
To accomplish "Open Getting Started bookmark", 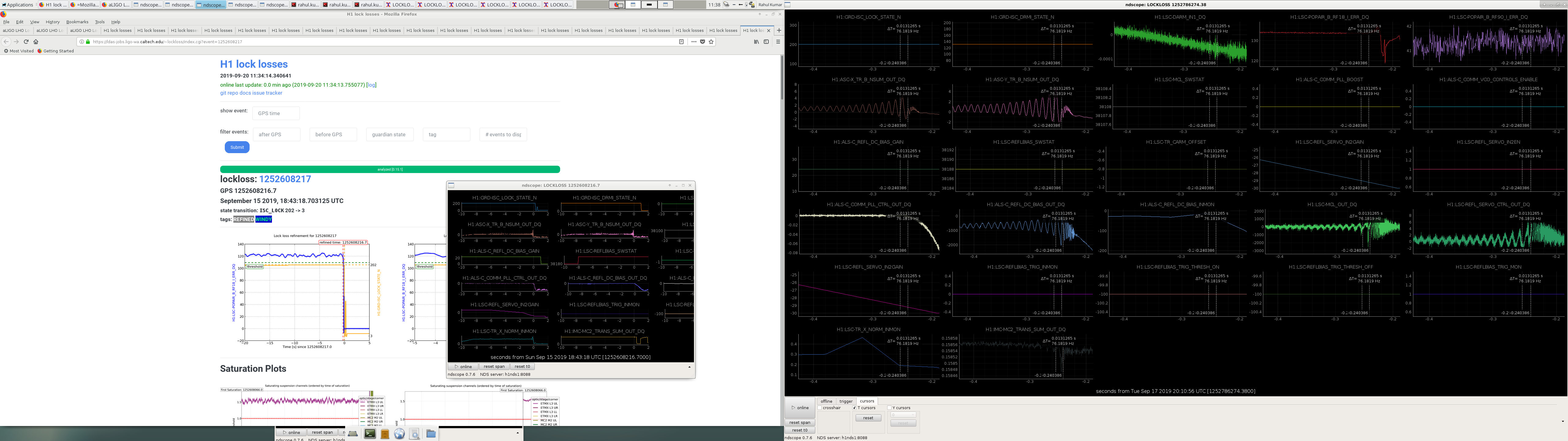I will pos(56,51).
